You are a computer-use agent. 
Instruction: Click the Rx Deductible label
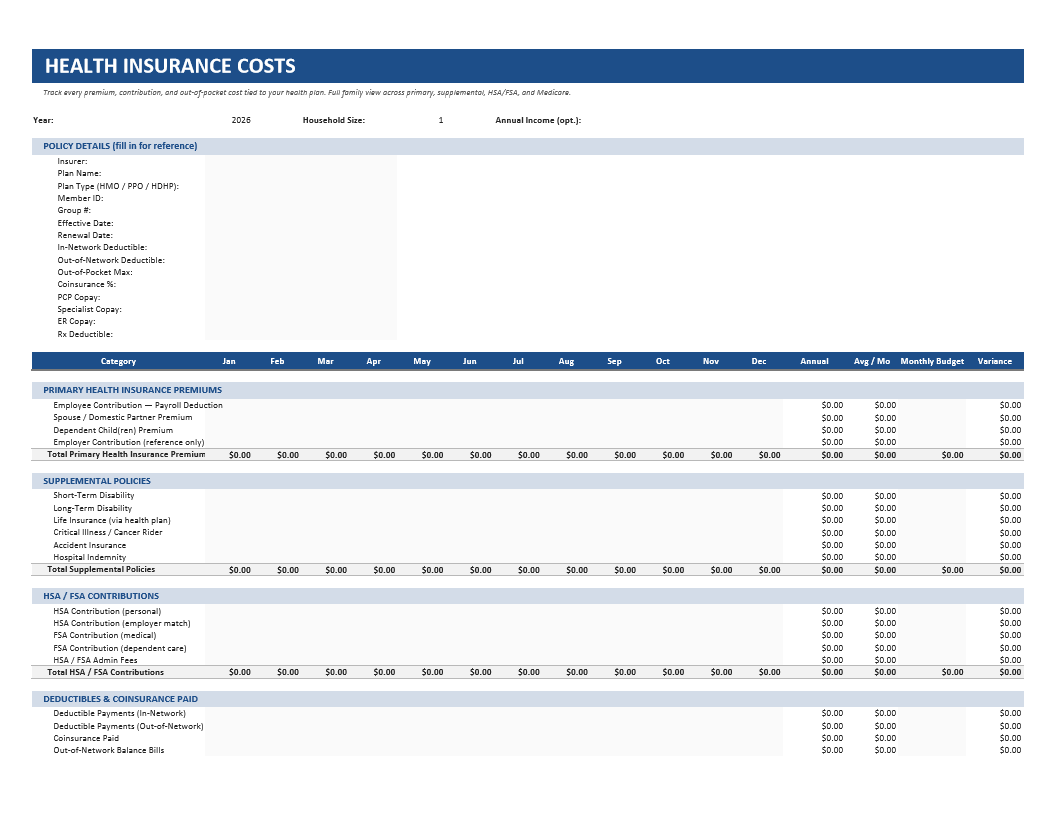click(85, 335)
